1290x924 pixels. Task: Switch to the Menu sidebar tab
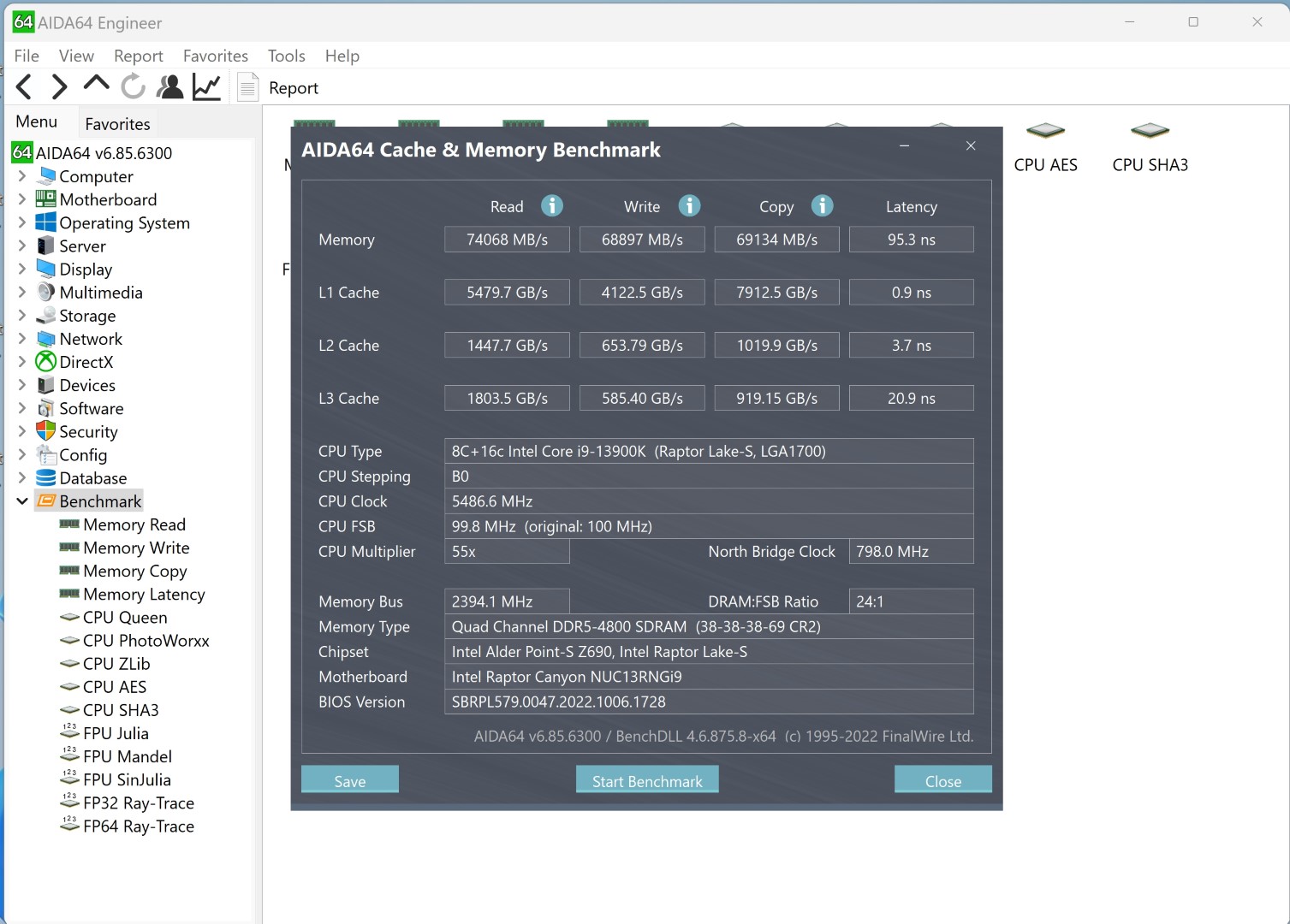click(37, 121)
